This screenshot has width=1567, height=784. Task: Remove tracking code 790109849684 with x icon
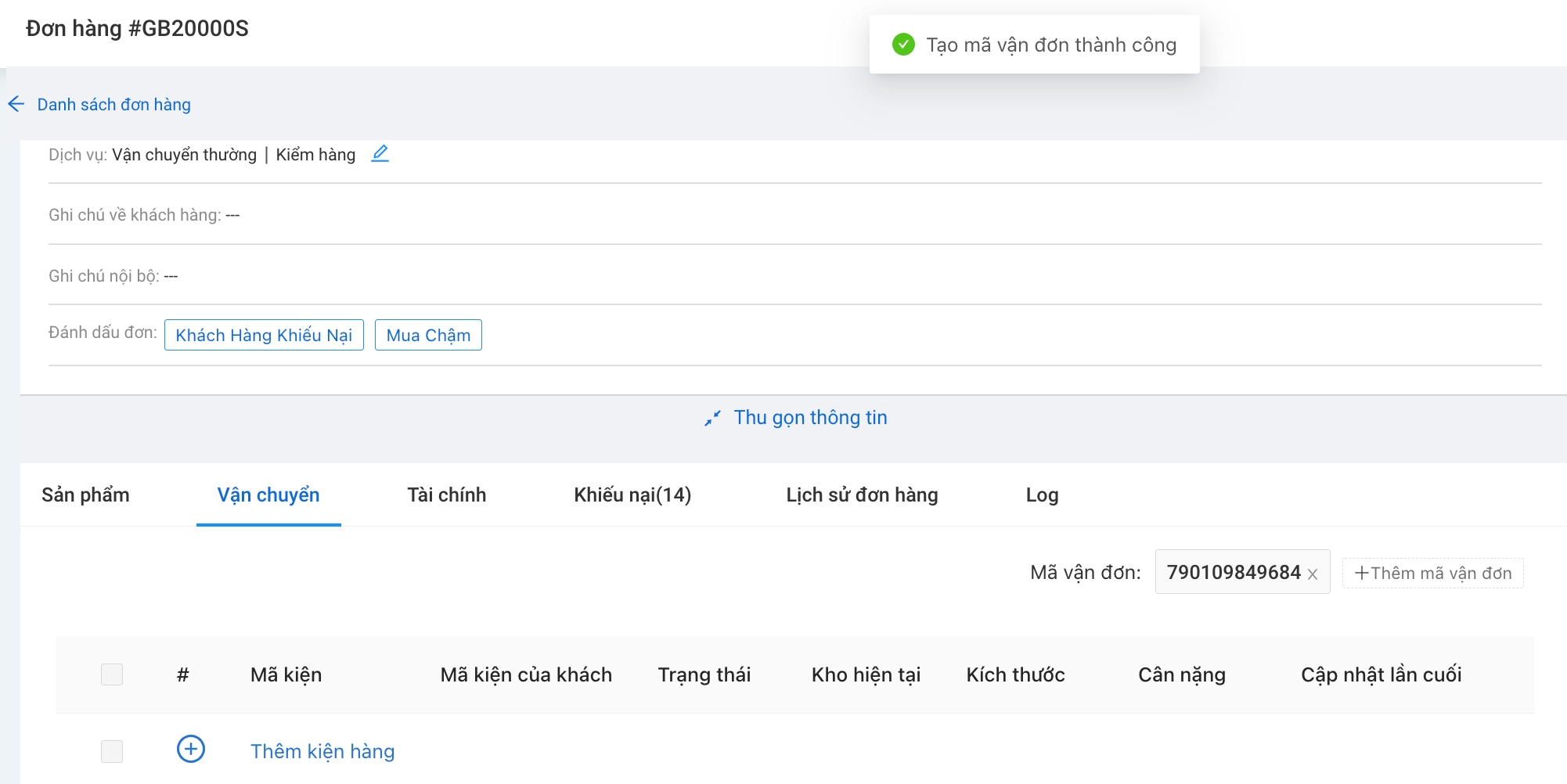[x=1313, y=574]
